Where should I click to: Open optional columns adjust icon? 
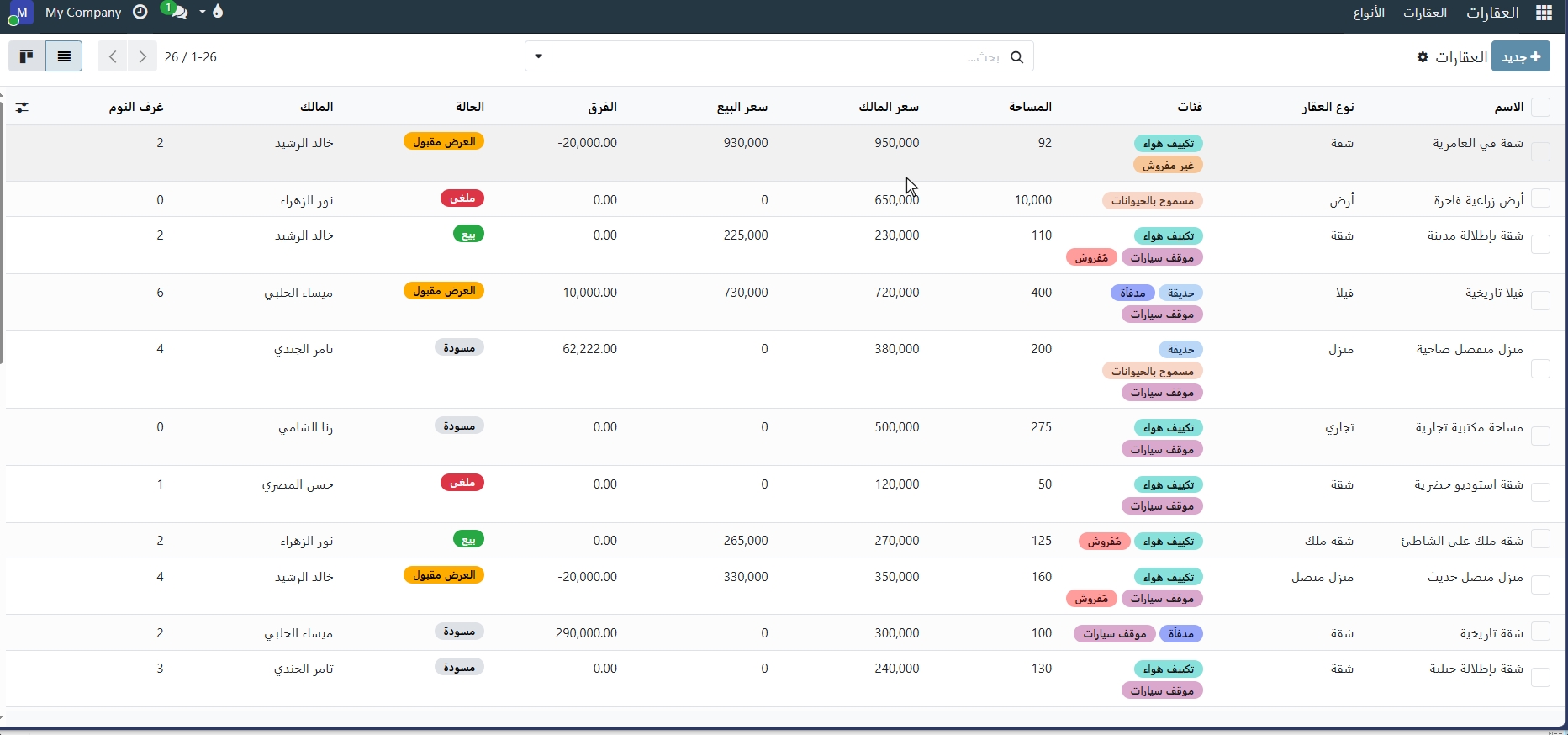pyautogui.click(x=22, y=107)
